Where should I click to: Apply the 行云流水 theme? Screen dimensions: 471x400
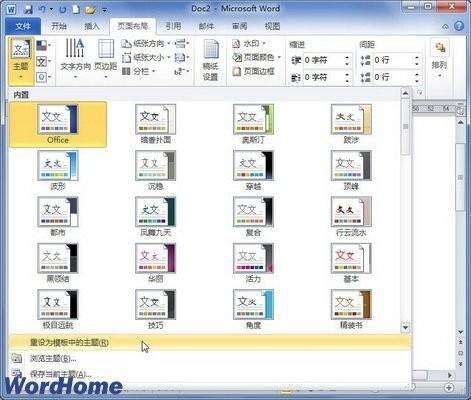point(351,216)
